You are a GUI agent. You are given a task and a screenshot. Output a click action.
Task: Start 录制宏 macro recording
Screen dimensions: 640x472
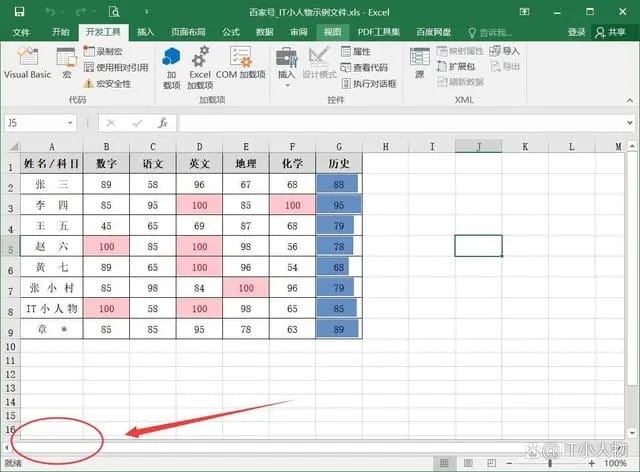click(103, 51)
